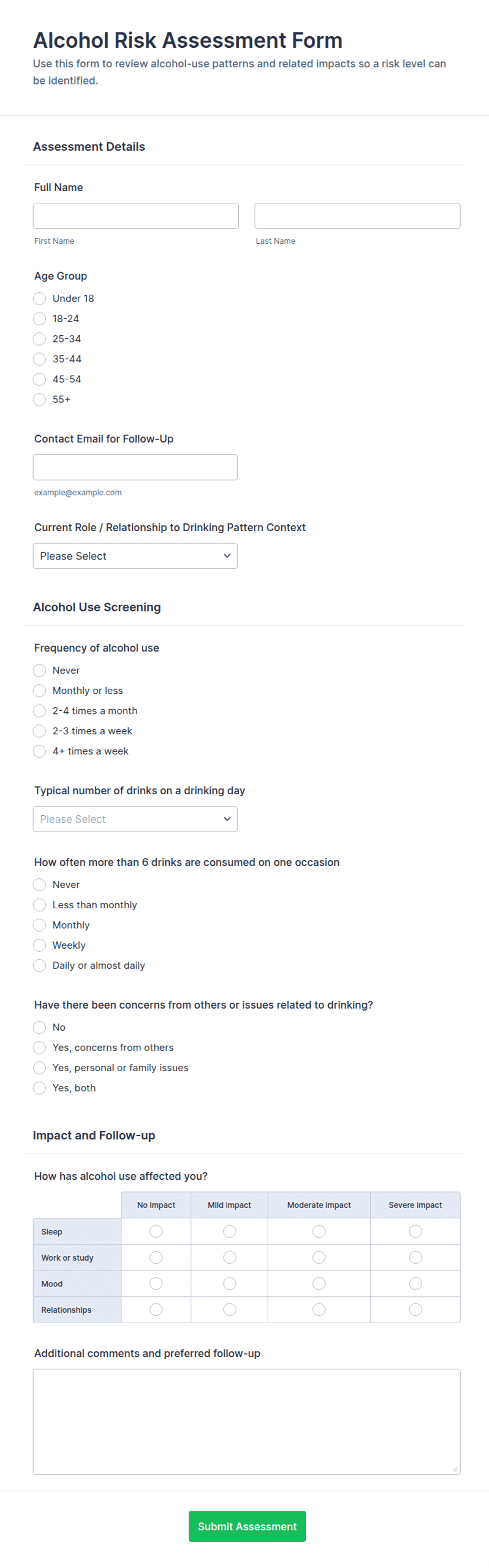The height and width of the screenshot is (1568, 489).
Task: Click the Last Name input field
Action: click(358, 216)
